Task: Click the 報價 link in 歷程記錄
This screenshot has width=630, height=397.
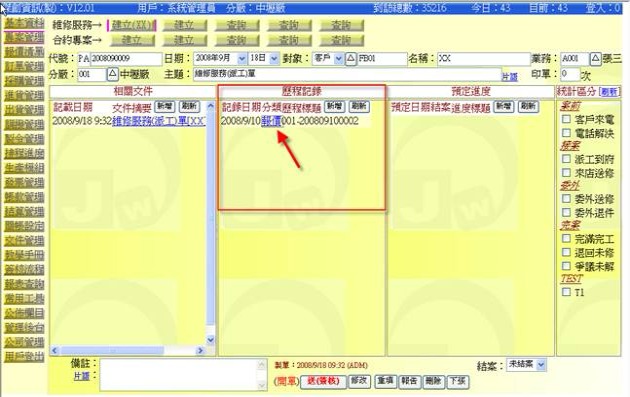Action: pyautogui.click(x=271, y=121)
